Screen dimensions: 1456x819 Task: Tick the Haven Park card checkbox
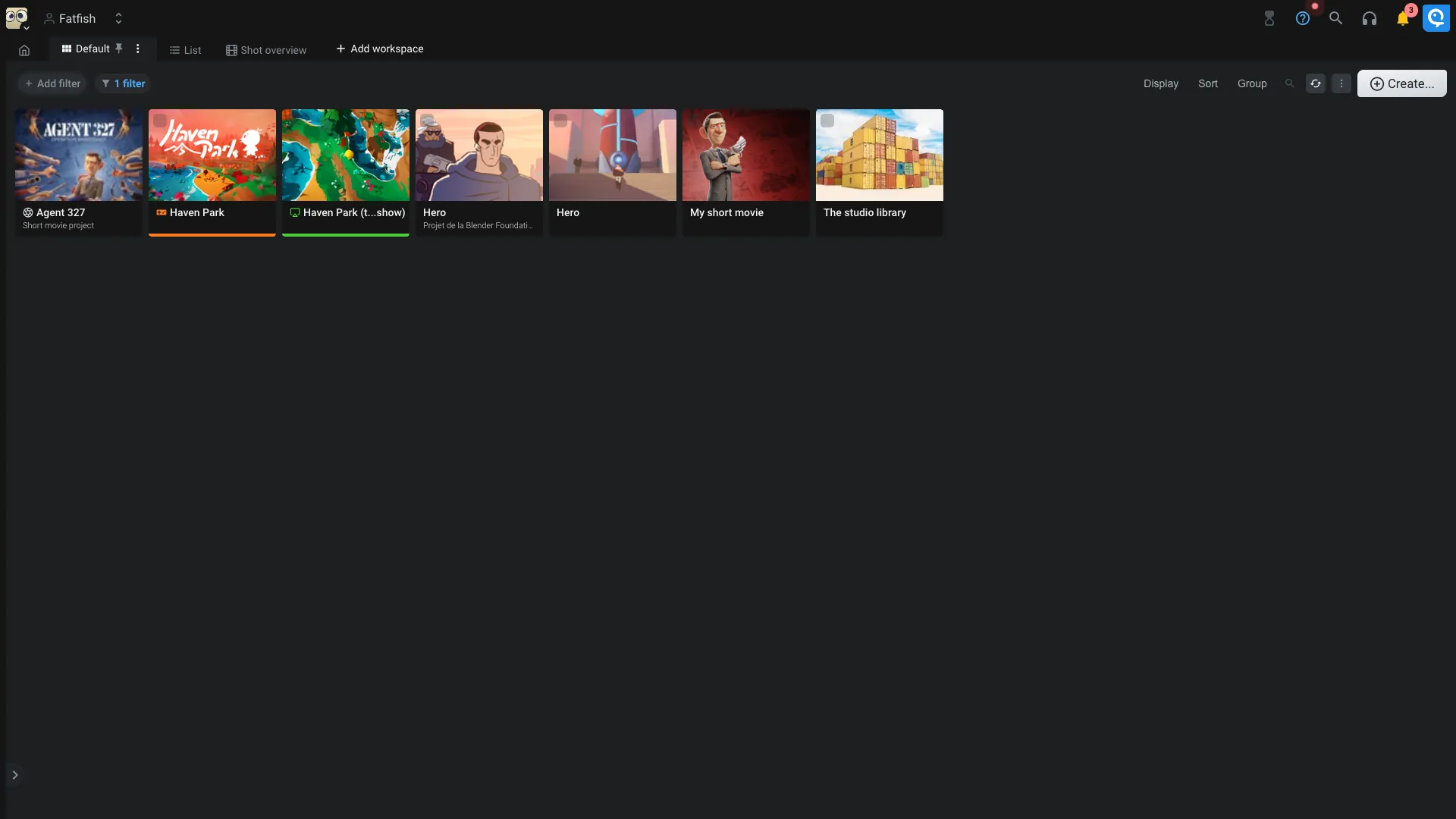tap(160, 121)
